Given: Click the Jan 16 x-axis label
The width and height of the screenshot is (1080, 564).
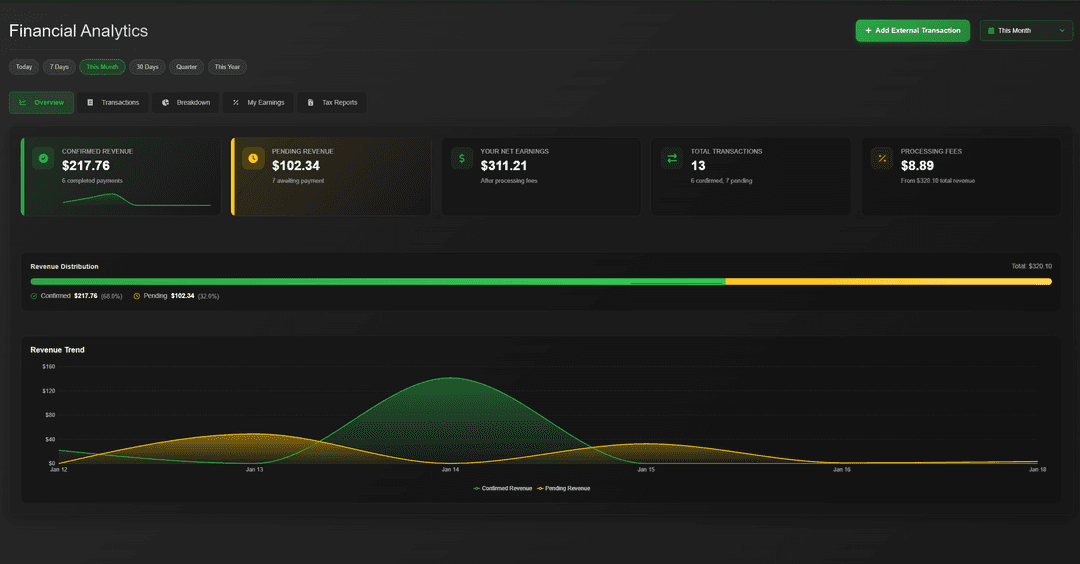Looking at the screenshot, I should (x=842, y=470).
